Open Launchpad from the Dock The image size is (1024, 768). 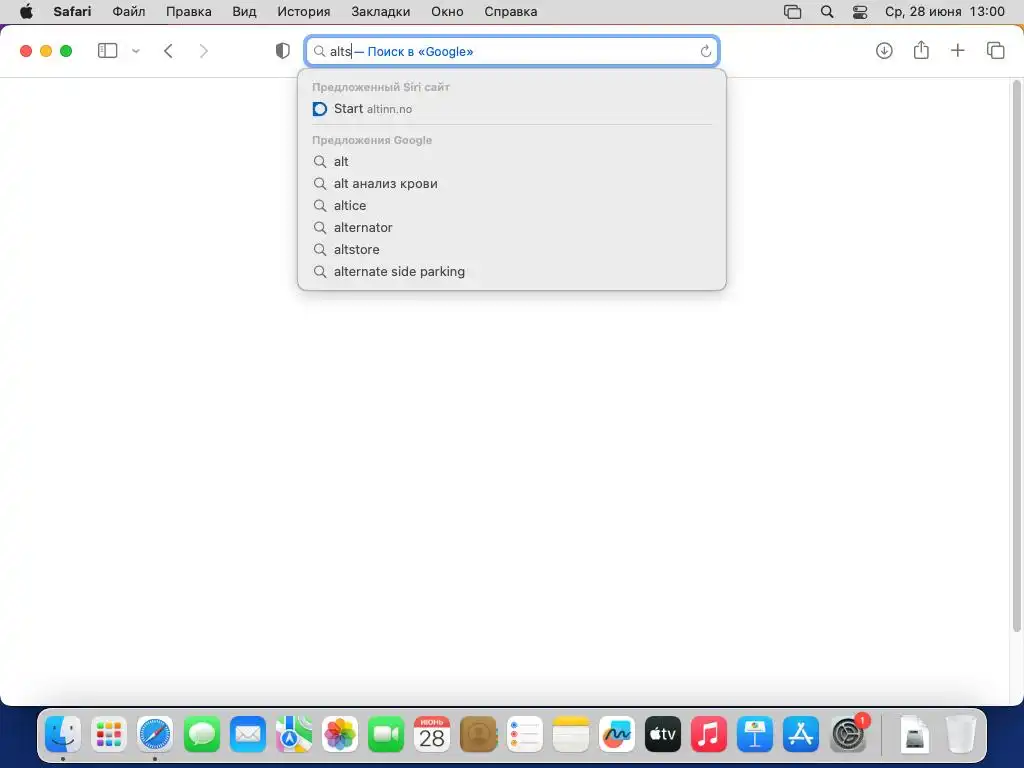(108, 734)
